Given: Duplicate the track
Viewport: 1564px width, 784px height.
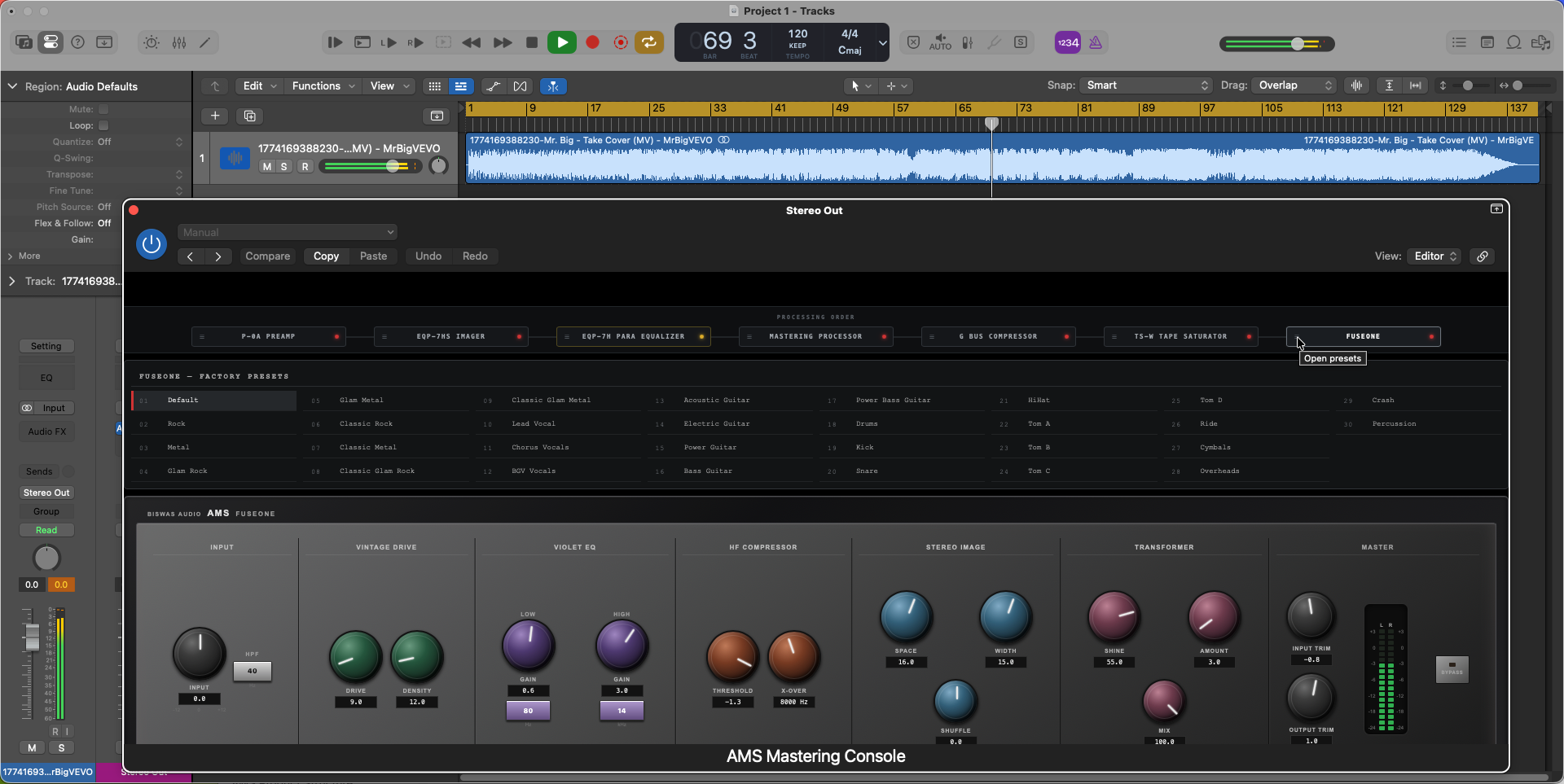Looking at the screenshot, I should click(x=250, y=116).
